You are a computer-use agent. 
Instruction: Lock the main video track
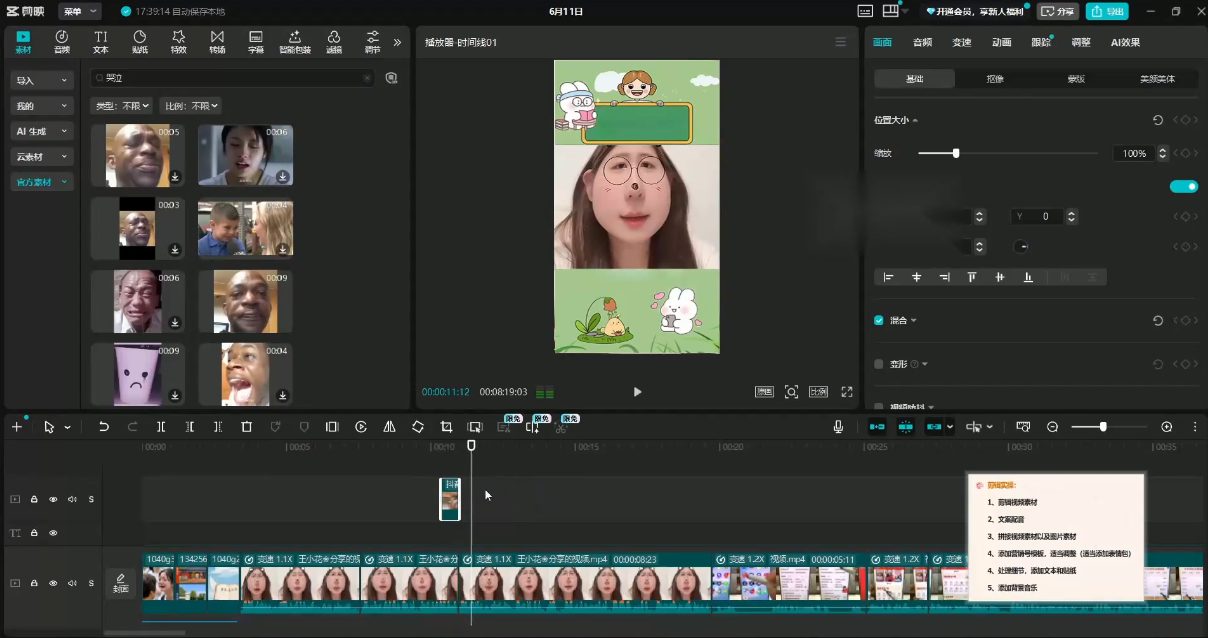tap(34, 582)
